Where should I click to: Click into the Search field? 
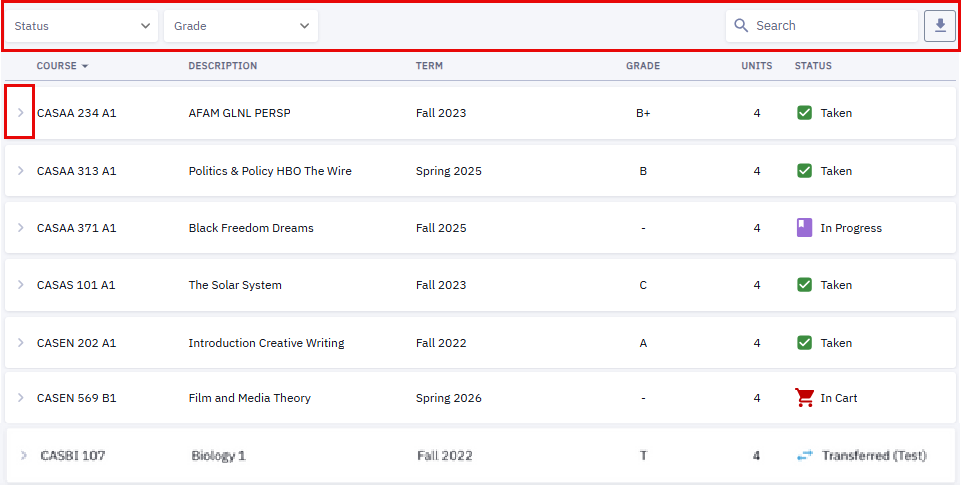click(x=822, y=26)
